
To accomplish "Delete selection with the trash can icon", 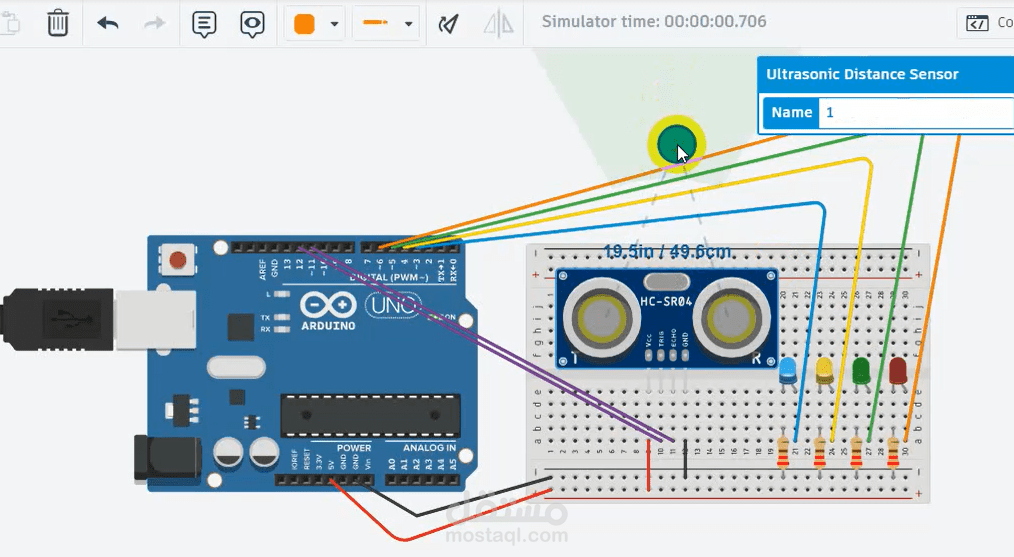I will click(x=58, y=24).
